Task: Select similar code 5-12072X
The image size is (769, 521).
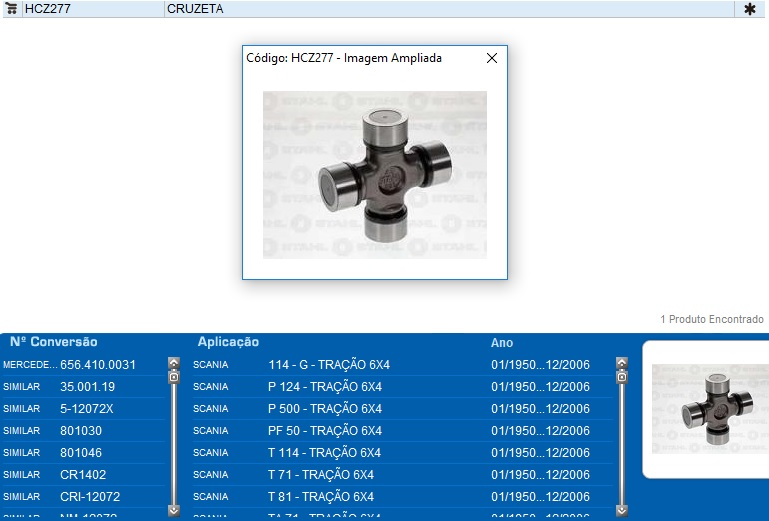Action: coord(87,409)
